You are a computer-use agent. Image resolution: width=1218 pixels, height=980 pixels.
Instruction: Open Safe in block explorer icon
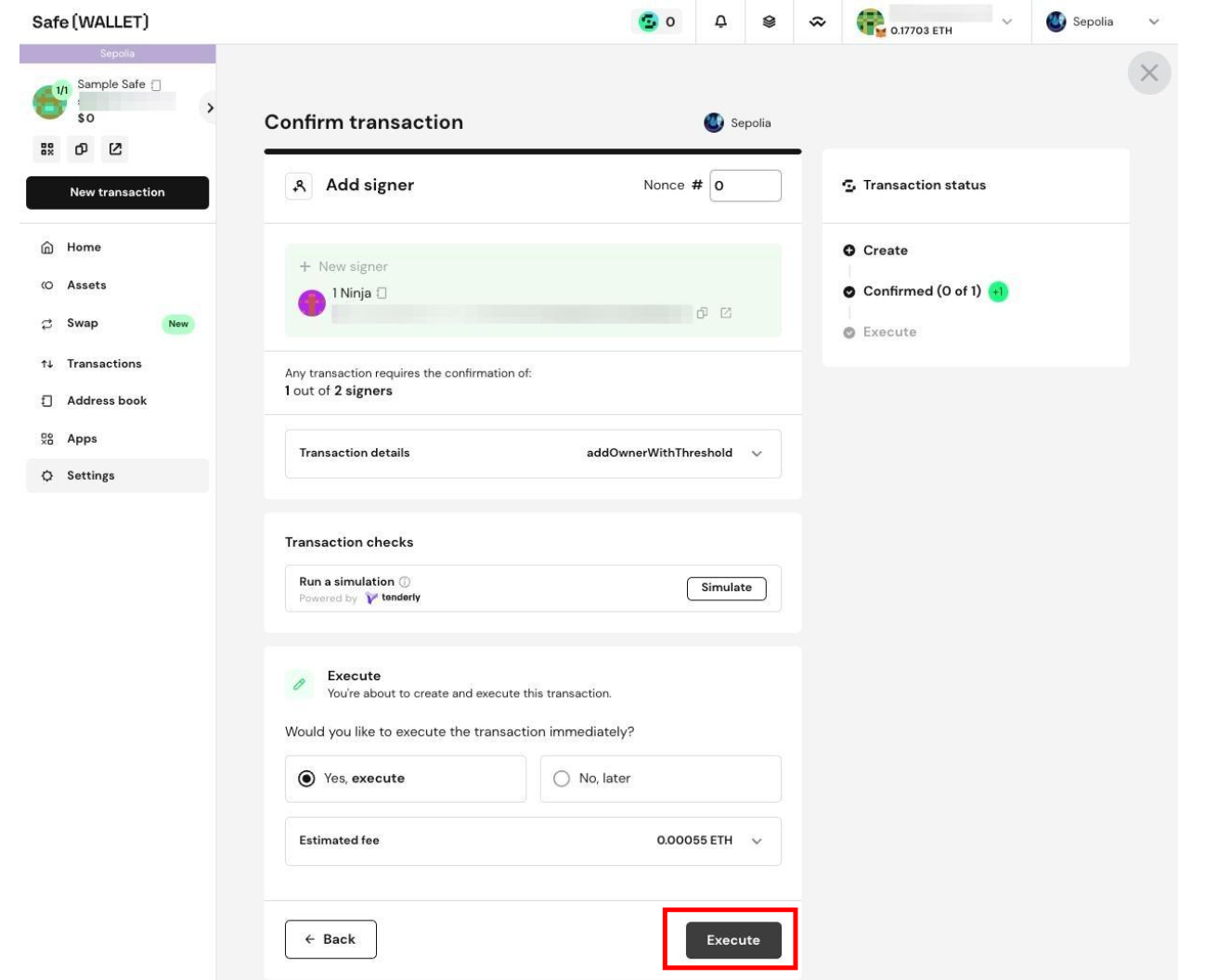coord(115,148)
